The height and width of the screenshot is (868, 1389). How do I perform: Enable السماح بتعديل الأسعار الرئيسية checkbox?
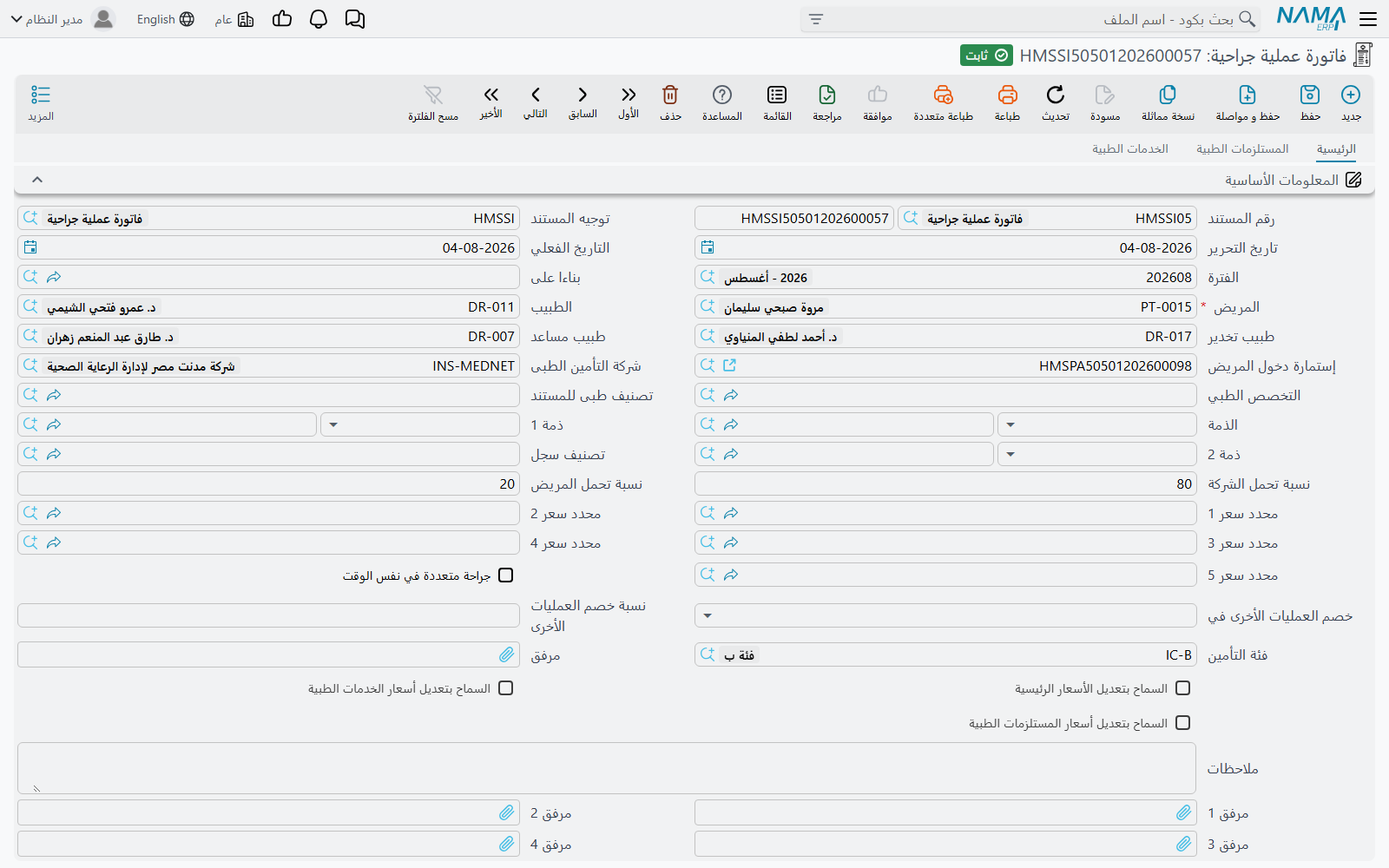1182,688
